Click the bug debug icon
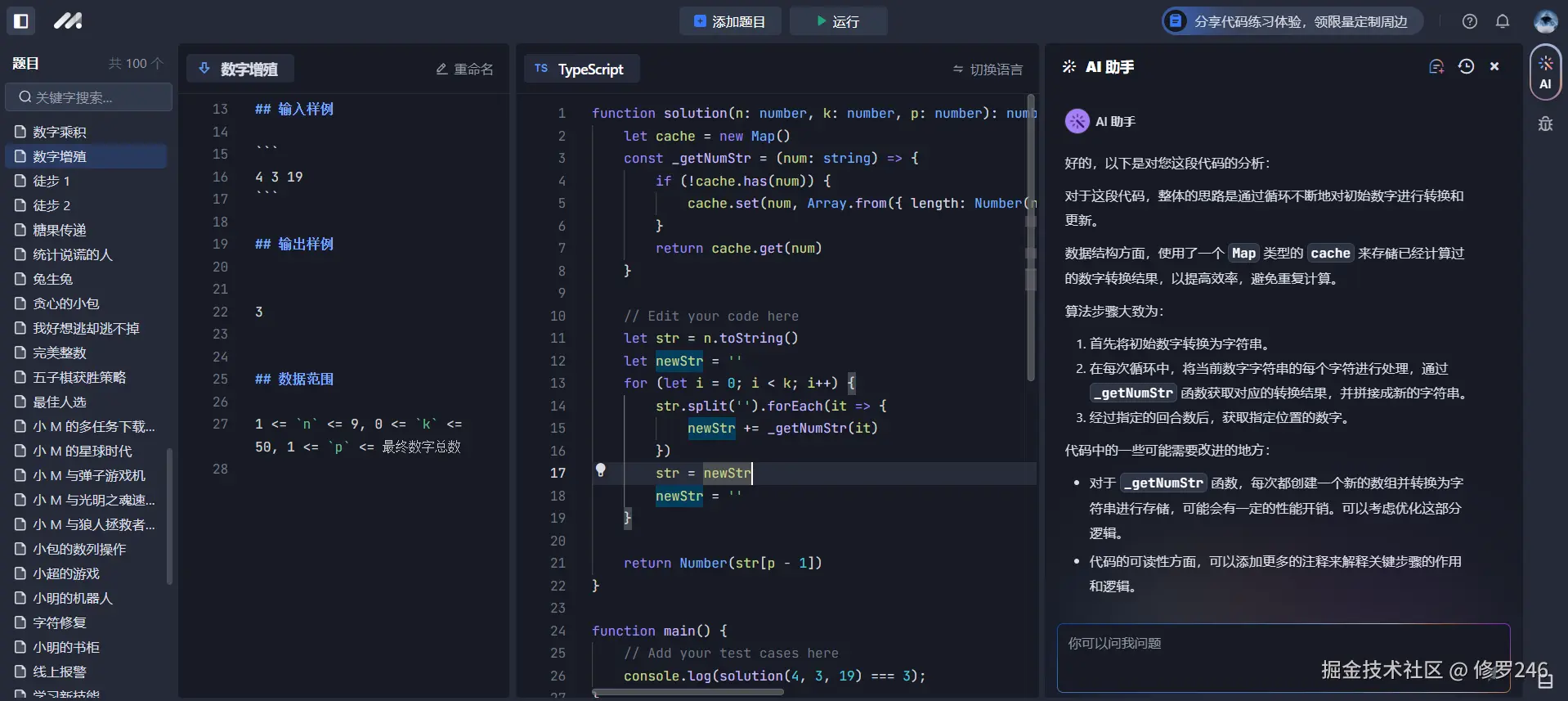Viewport: 1568px width, 701px height. click(x=1545, y=124)
